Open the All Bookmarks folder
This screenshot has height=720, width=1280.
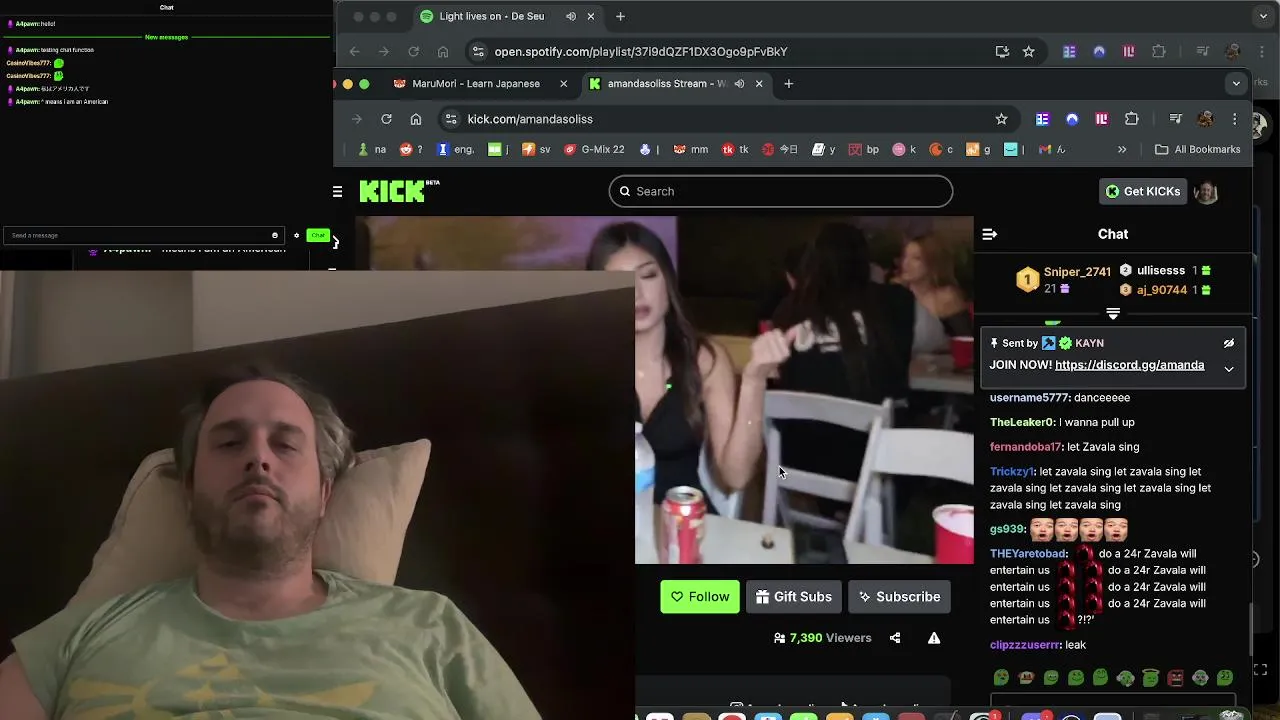click(x=1197, y=150)
